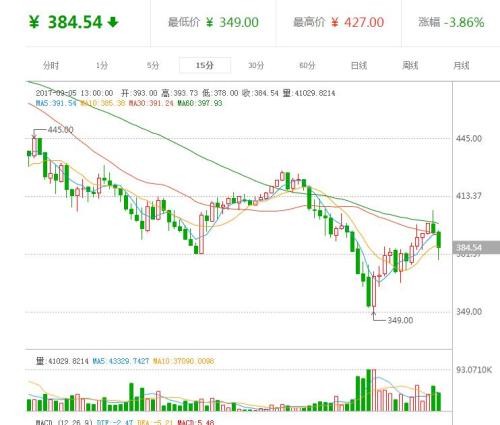
Task: Click the gray 384.54 current price tag
Action: (x=476, y=247)
